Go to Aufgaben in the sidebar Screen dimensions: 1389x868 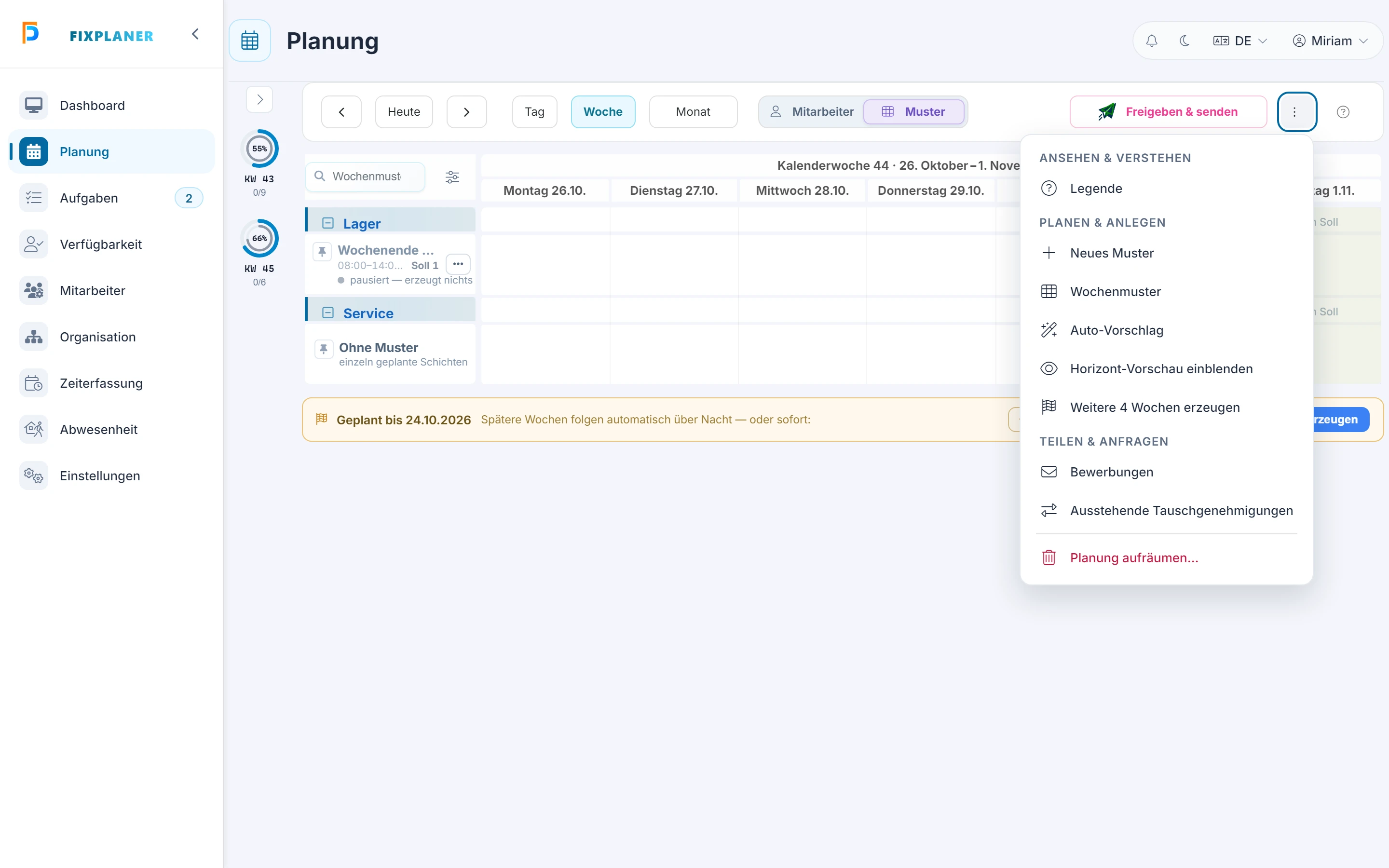(112, 198)
